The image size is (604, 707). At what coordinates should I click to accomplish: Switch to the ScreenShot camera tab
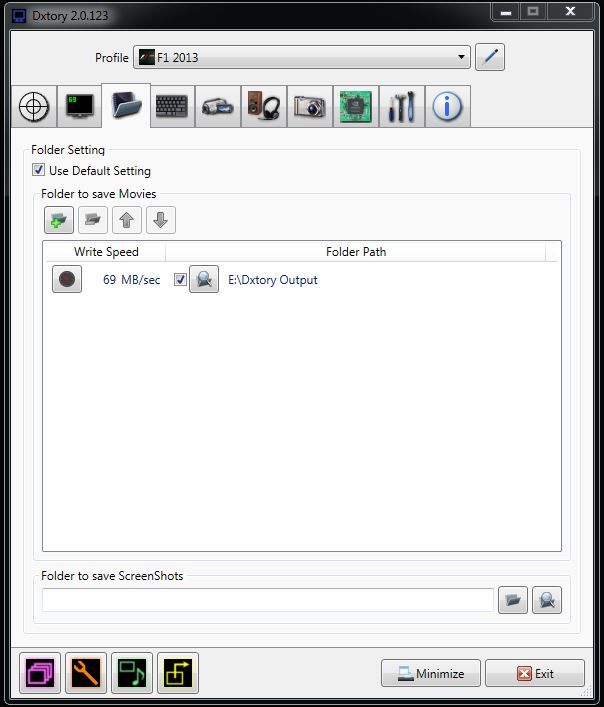(310, 106)
